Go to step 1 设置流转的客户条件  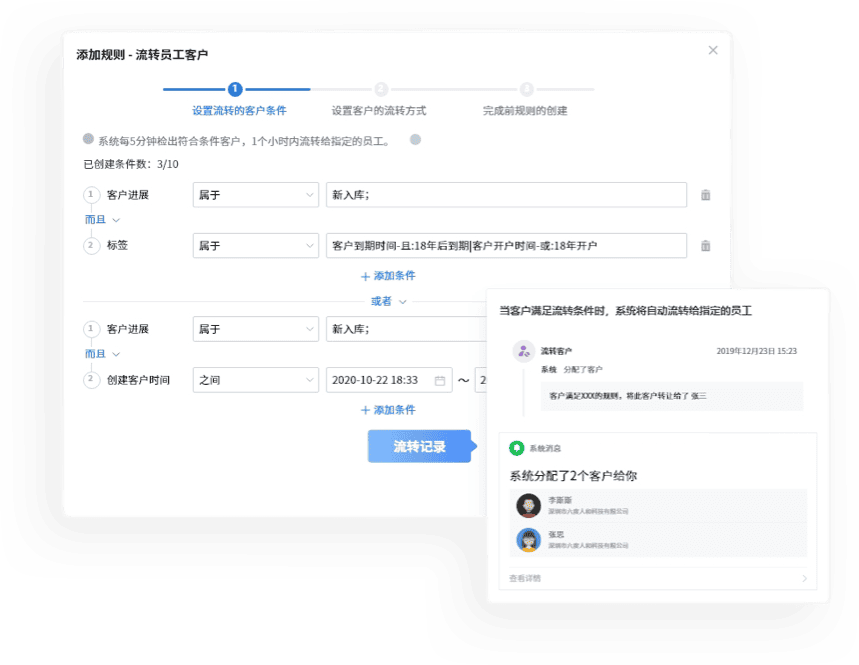235,90
